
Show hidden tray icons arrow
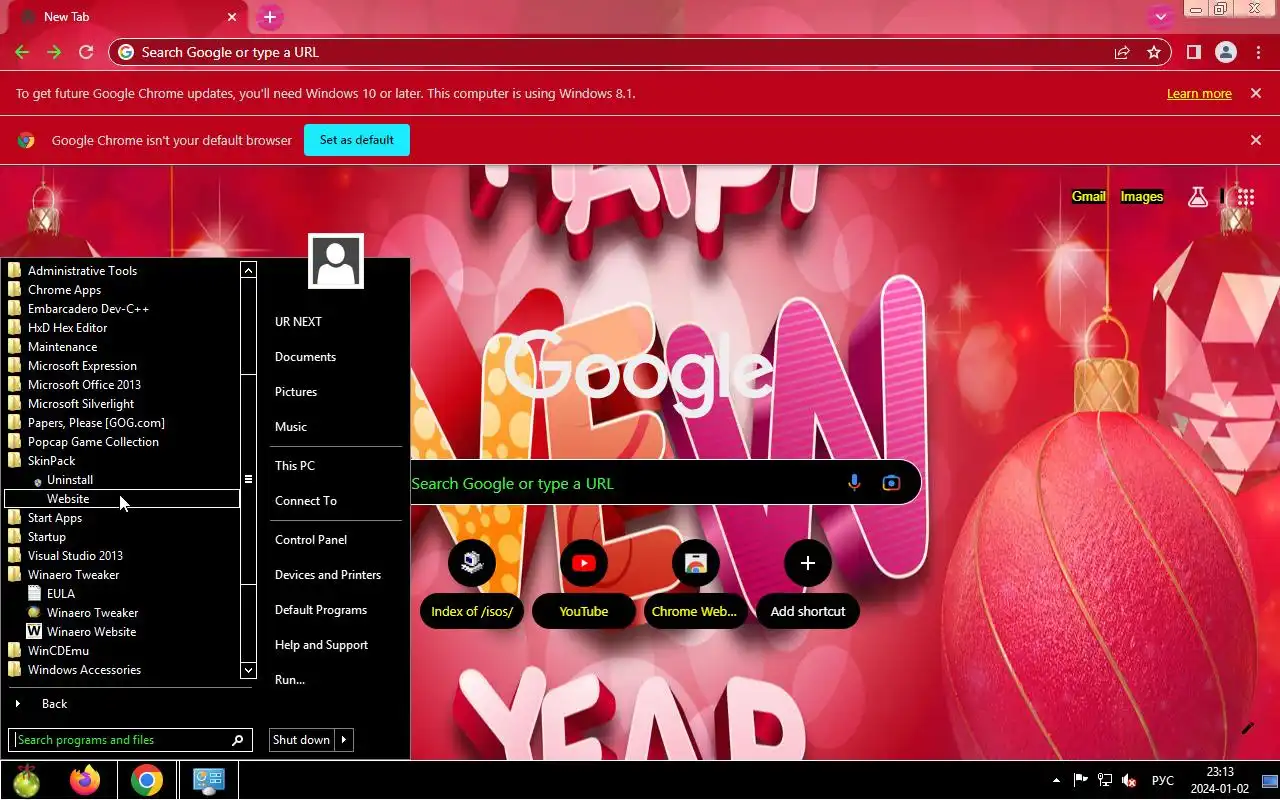pyautogui.click(x=1057, y=780)
